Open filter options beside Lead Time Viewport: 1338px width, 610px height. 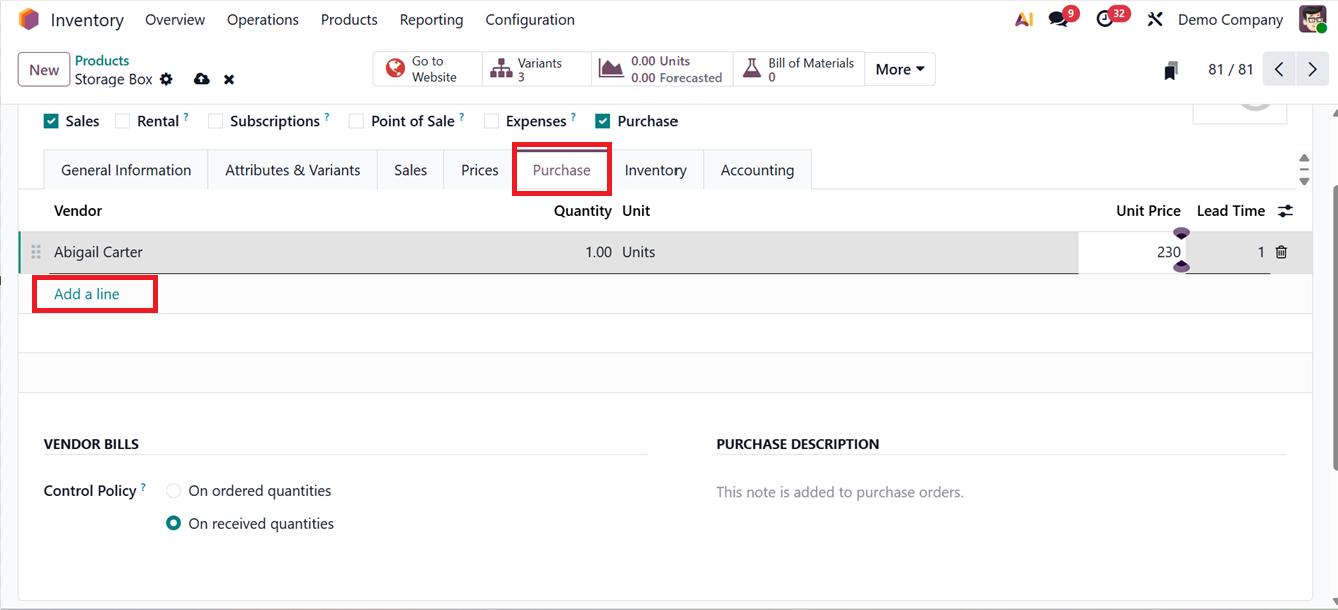(x=1285, y=211)
